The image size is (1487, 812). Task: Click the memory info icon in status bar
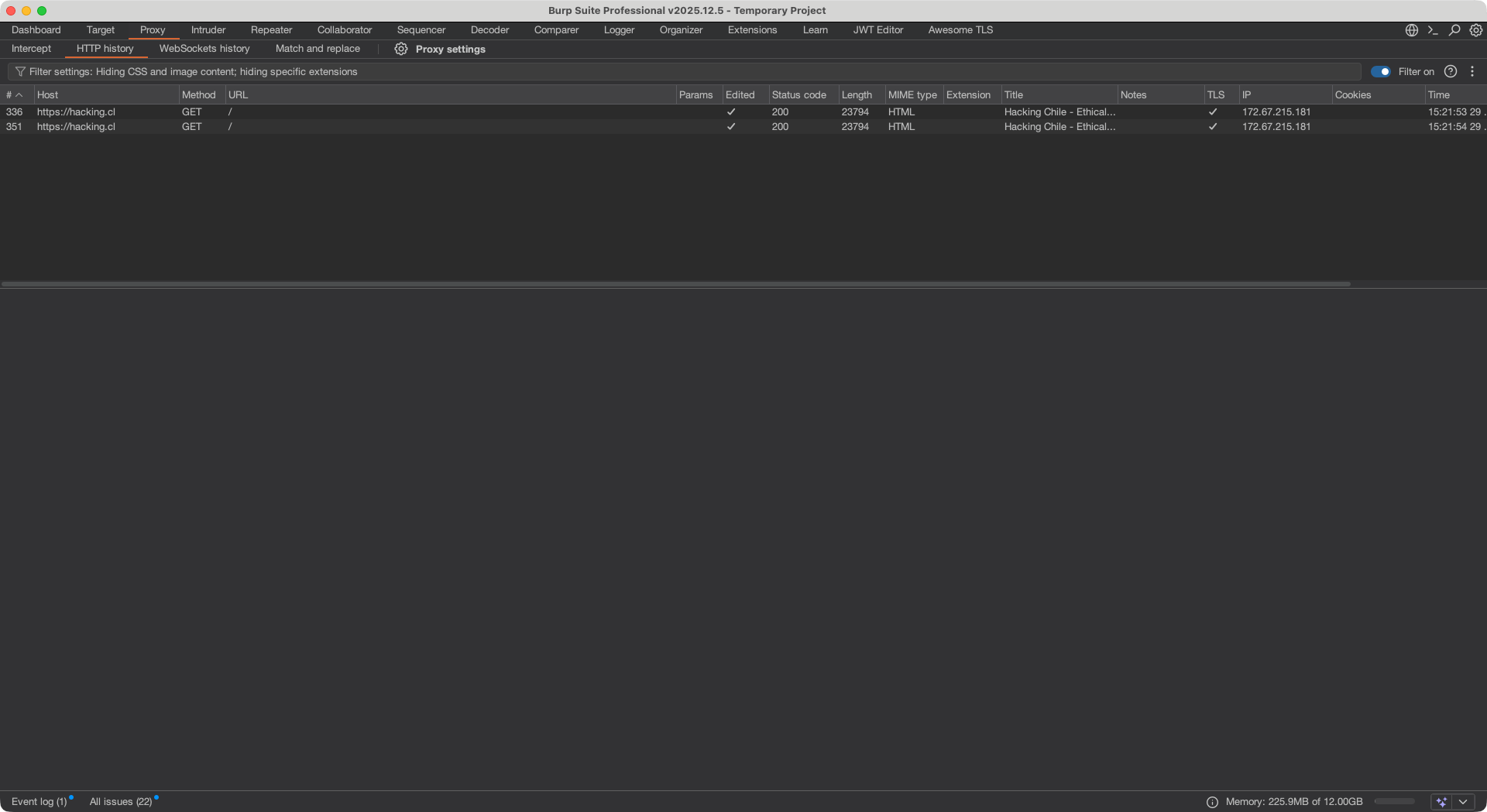point(1212,802)
